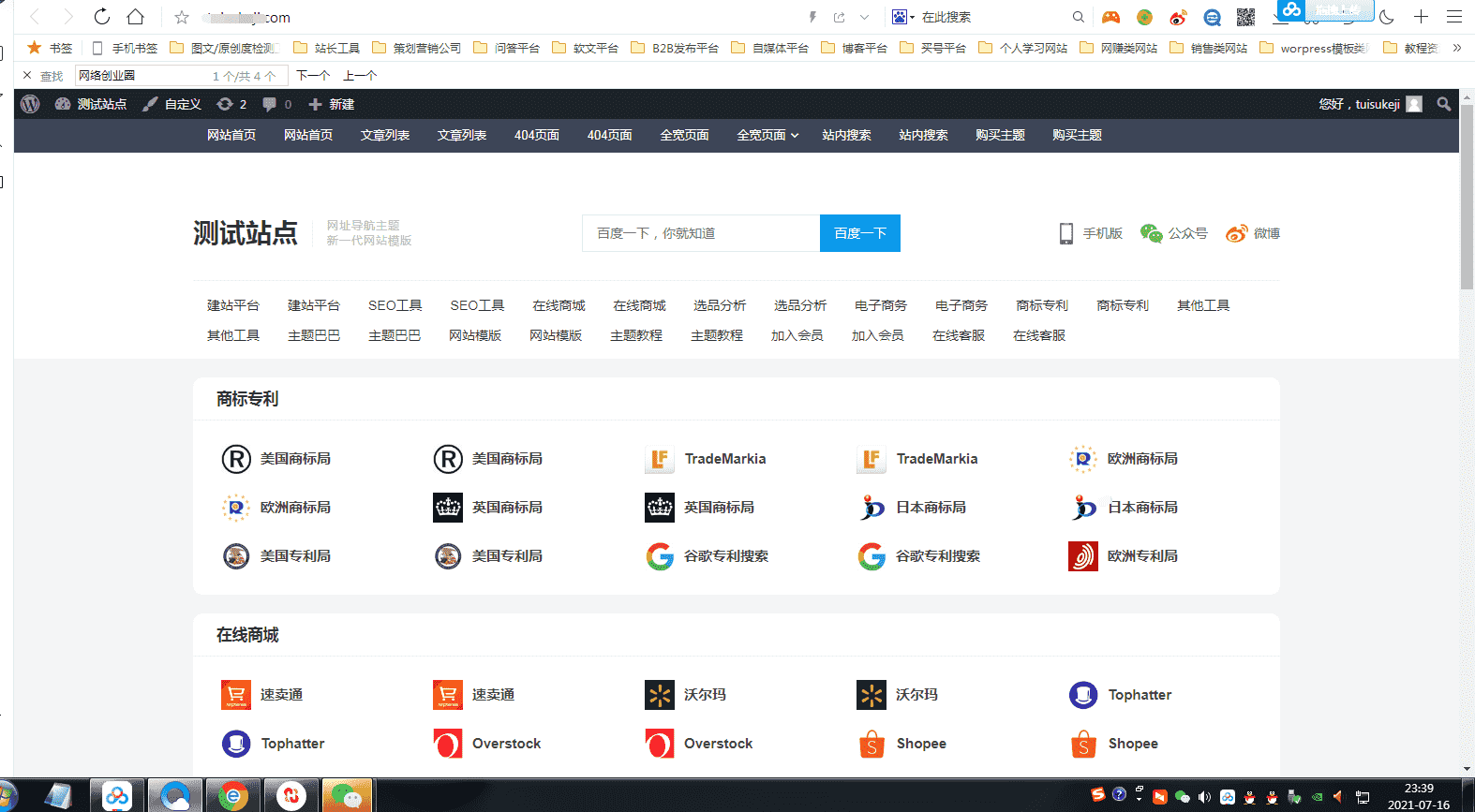Close the find bar with the X
The image size is (1475, 812).
tap(27, 75)
